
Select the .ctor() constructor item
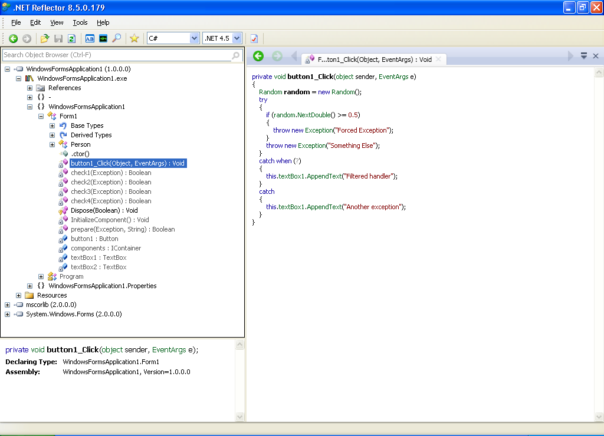pos(80,154)
